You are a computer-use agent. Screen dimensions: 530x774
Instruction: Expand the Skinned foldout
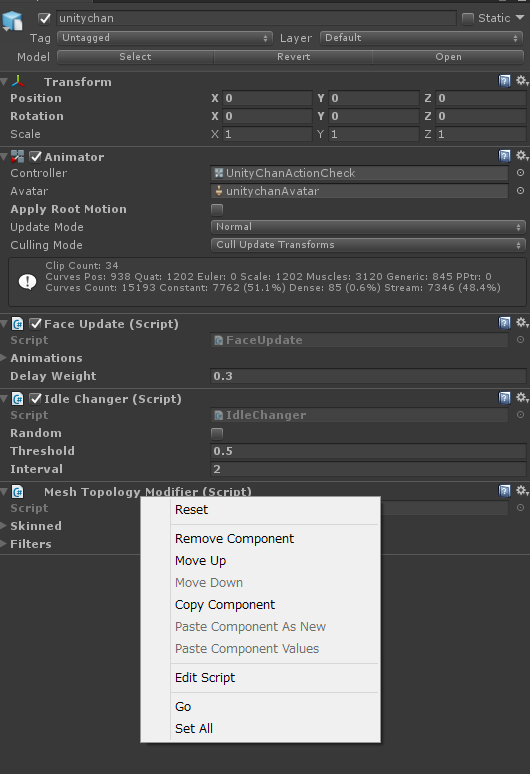4,526
